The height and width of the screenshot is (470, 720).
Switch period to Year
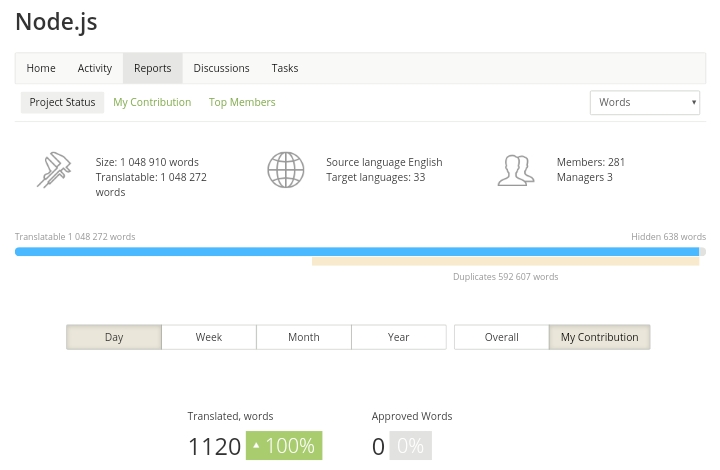point(399,337)
